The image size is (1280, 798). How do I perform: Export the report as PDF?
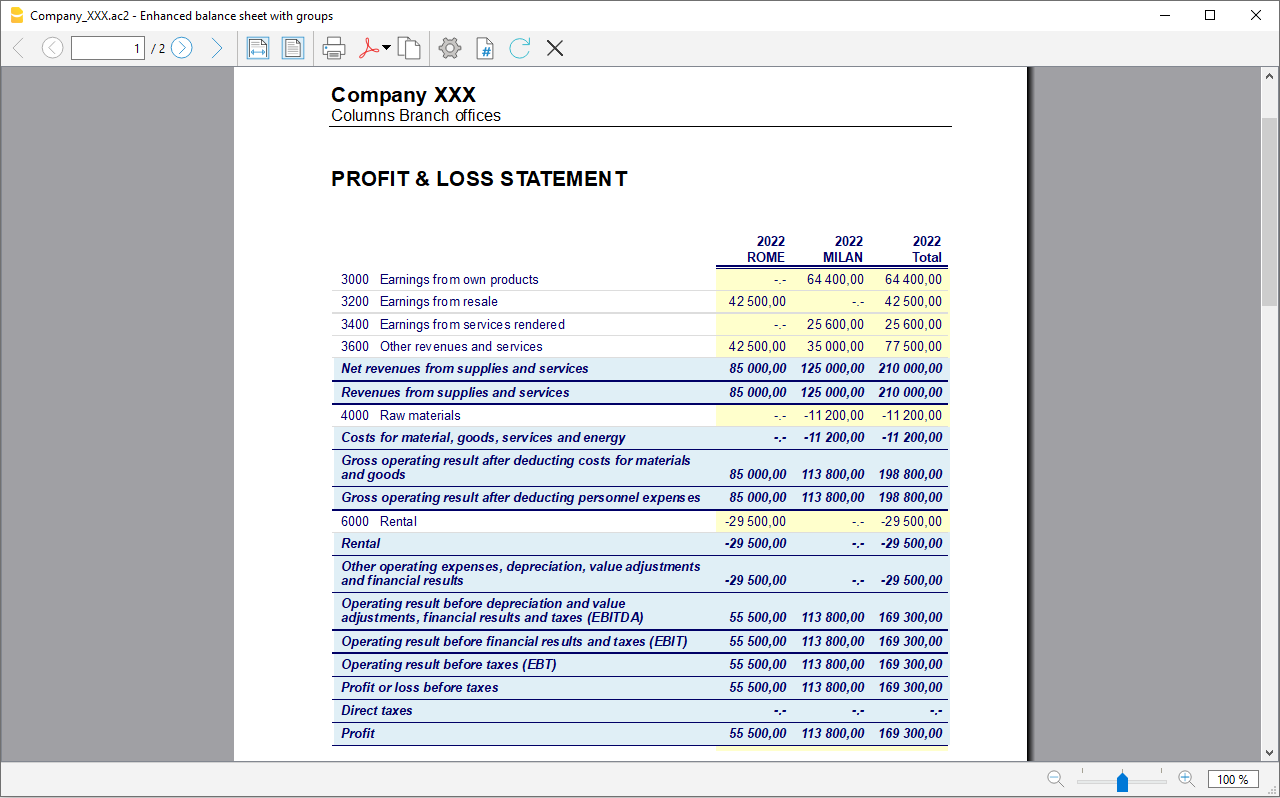(x=368, y=47)
